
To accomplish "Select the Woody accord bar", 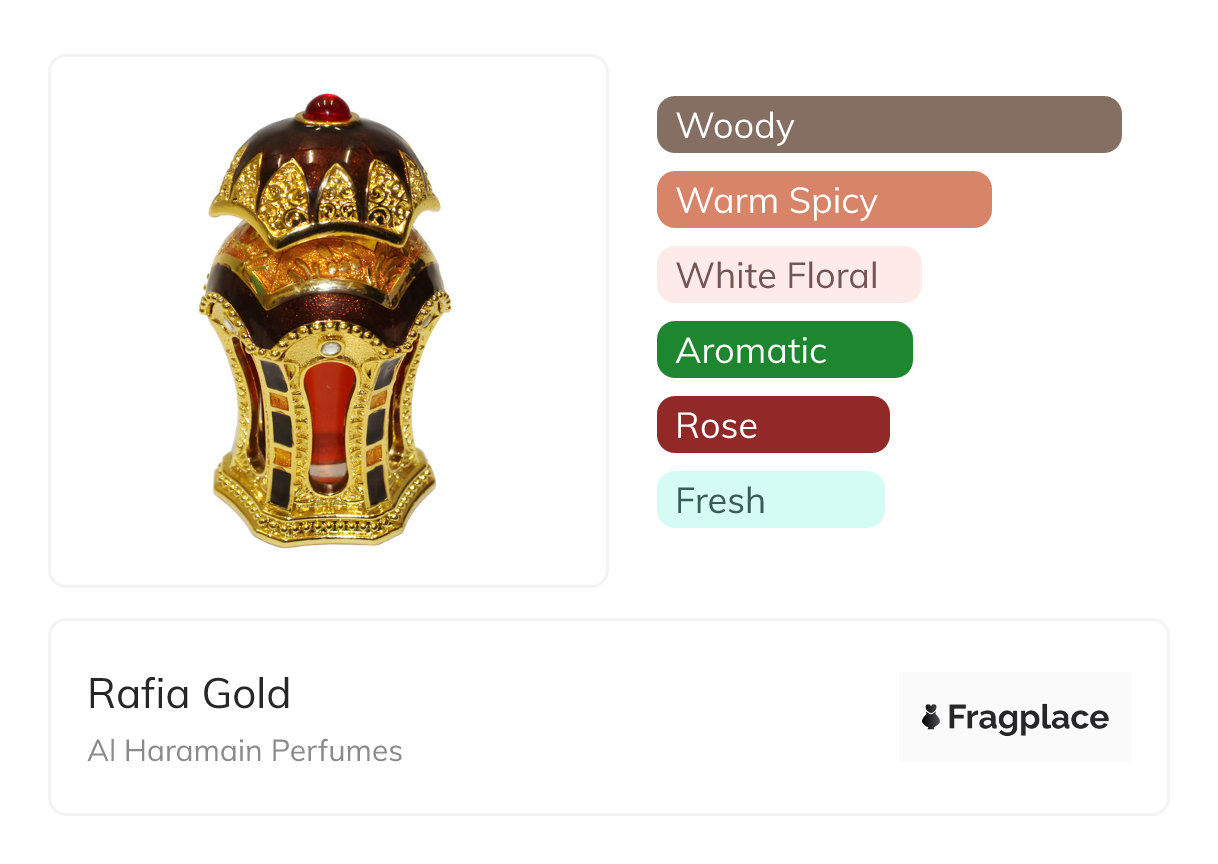I will 888,125.
